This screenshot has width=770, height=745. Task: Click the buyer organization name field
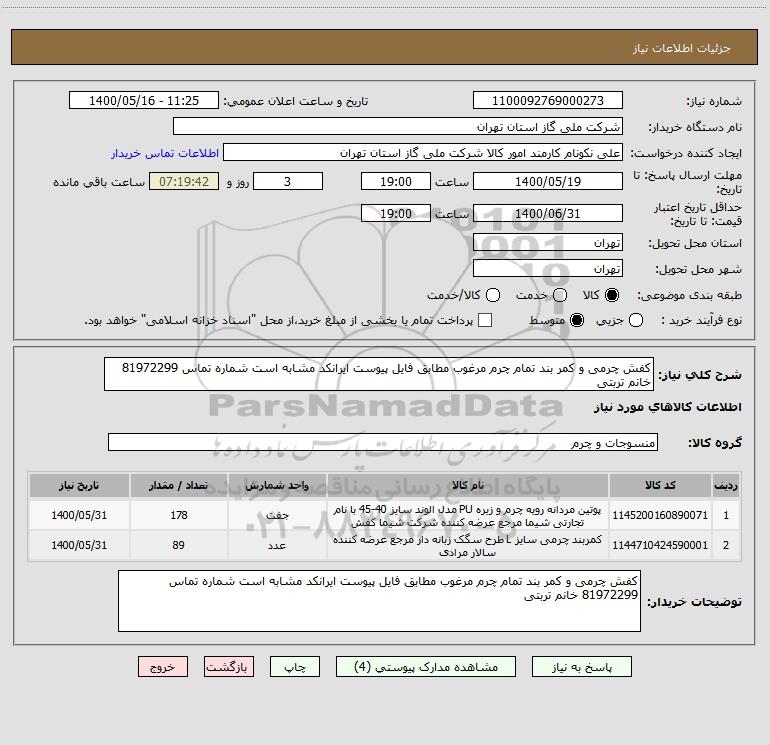click(398, 127)
